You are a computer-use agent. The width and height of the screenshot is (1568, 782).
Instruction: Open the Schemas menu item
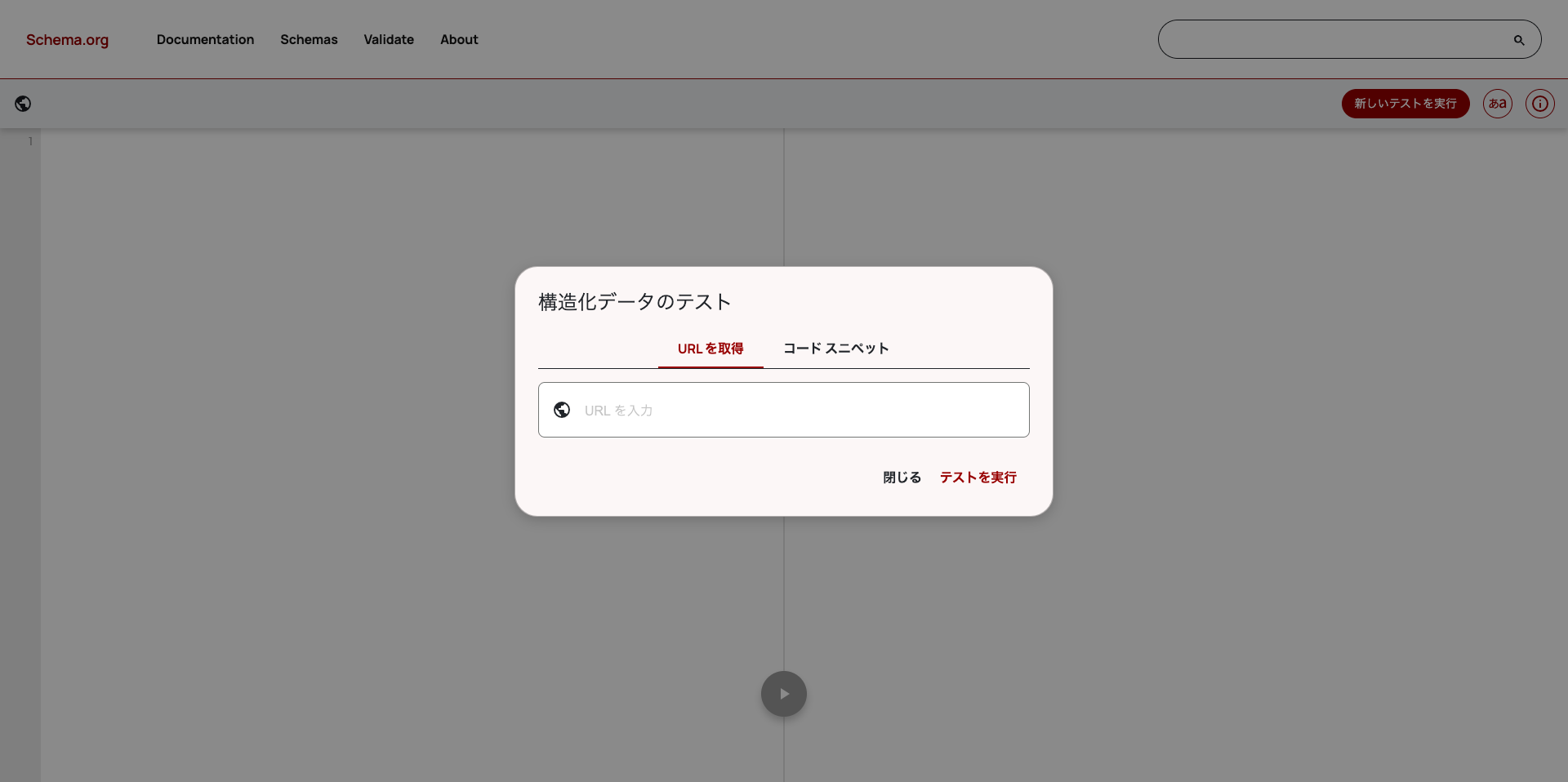309,39
